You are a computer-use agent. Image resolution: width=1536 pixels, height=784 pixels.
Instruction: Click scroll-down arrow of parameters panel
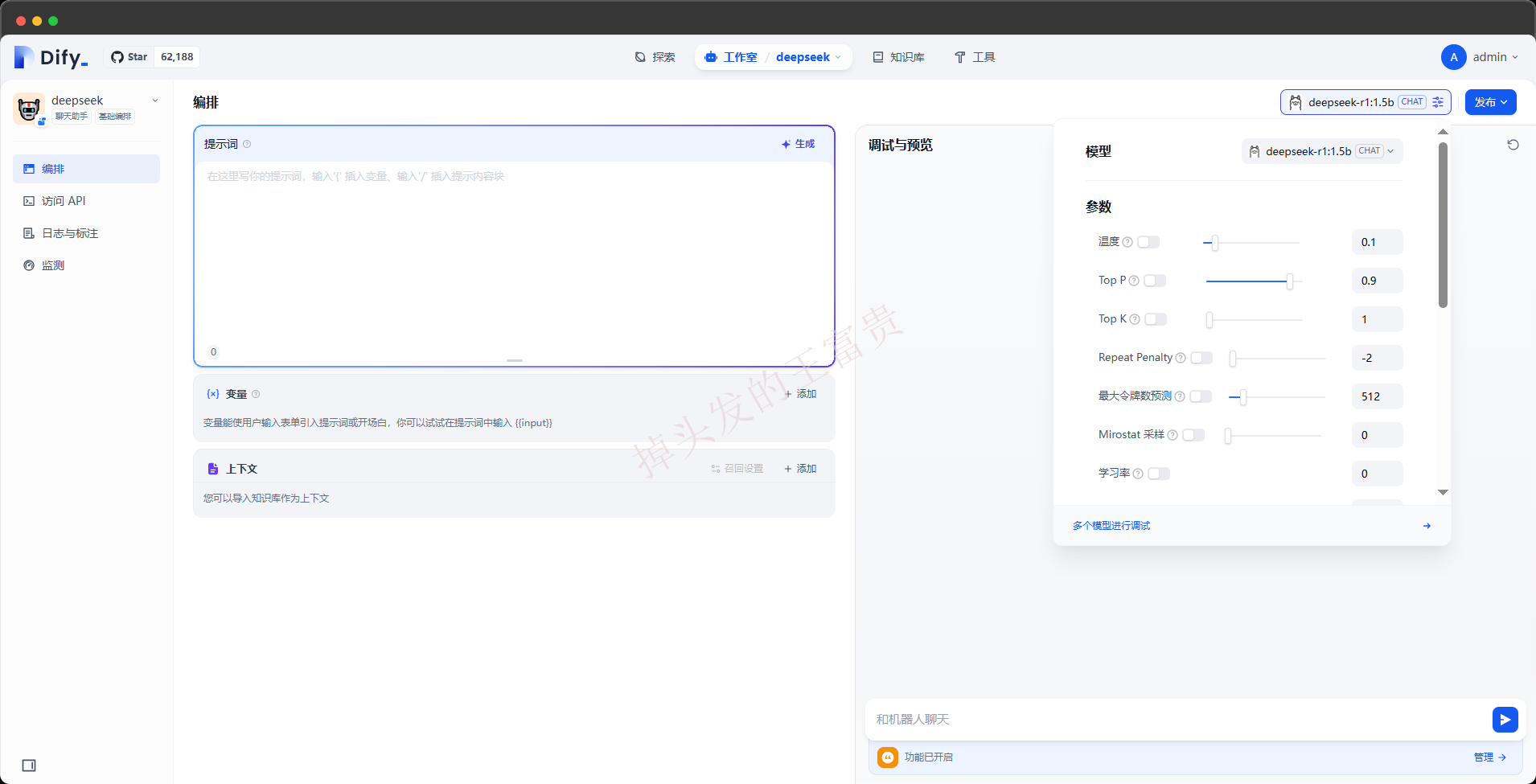[1444, 492]
